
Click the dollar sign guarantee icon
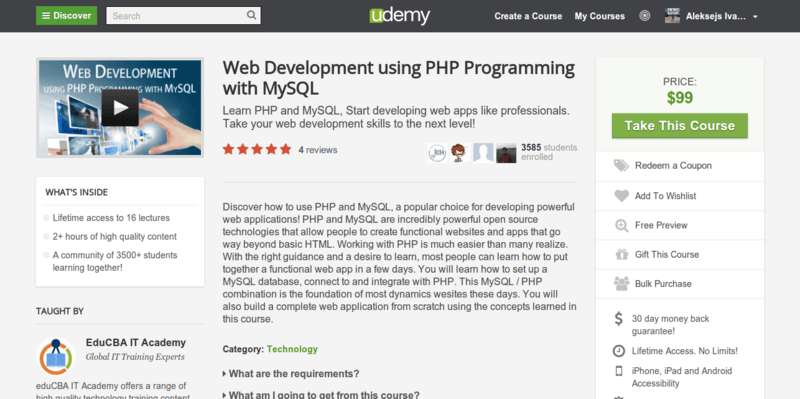click(618, 319)
